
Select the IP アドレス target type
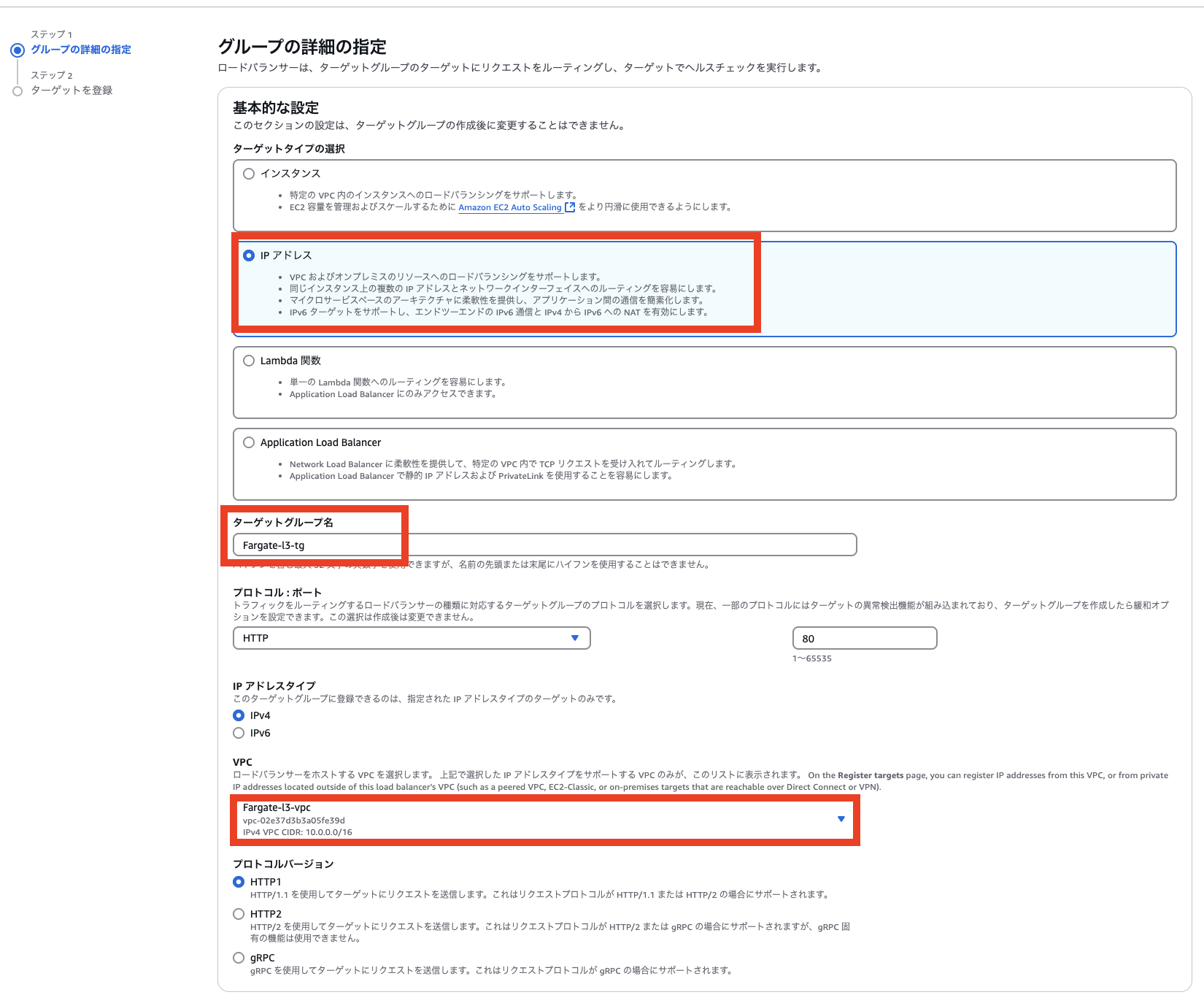[247, 255]
